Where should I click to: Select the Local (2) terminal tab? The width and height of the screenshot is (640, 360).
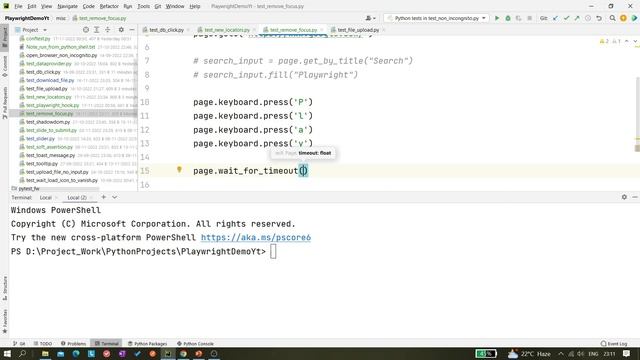[77, 198]
